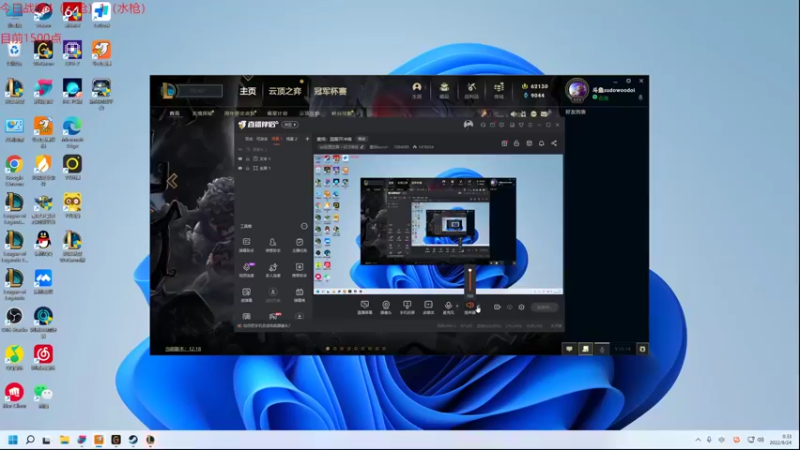Screen dimensions: 800x450
Task: Toggle the microphone in streaming app toolbar
Action: coord(448,307)
